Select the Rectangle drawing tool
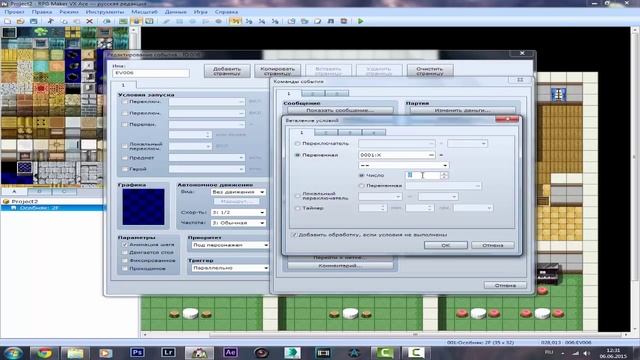 pos(179,21)
